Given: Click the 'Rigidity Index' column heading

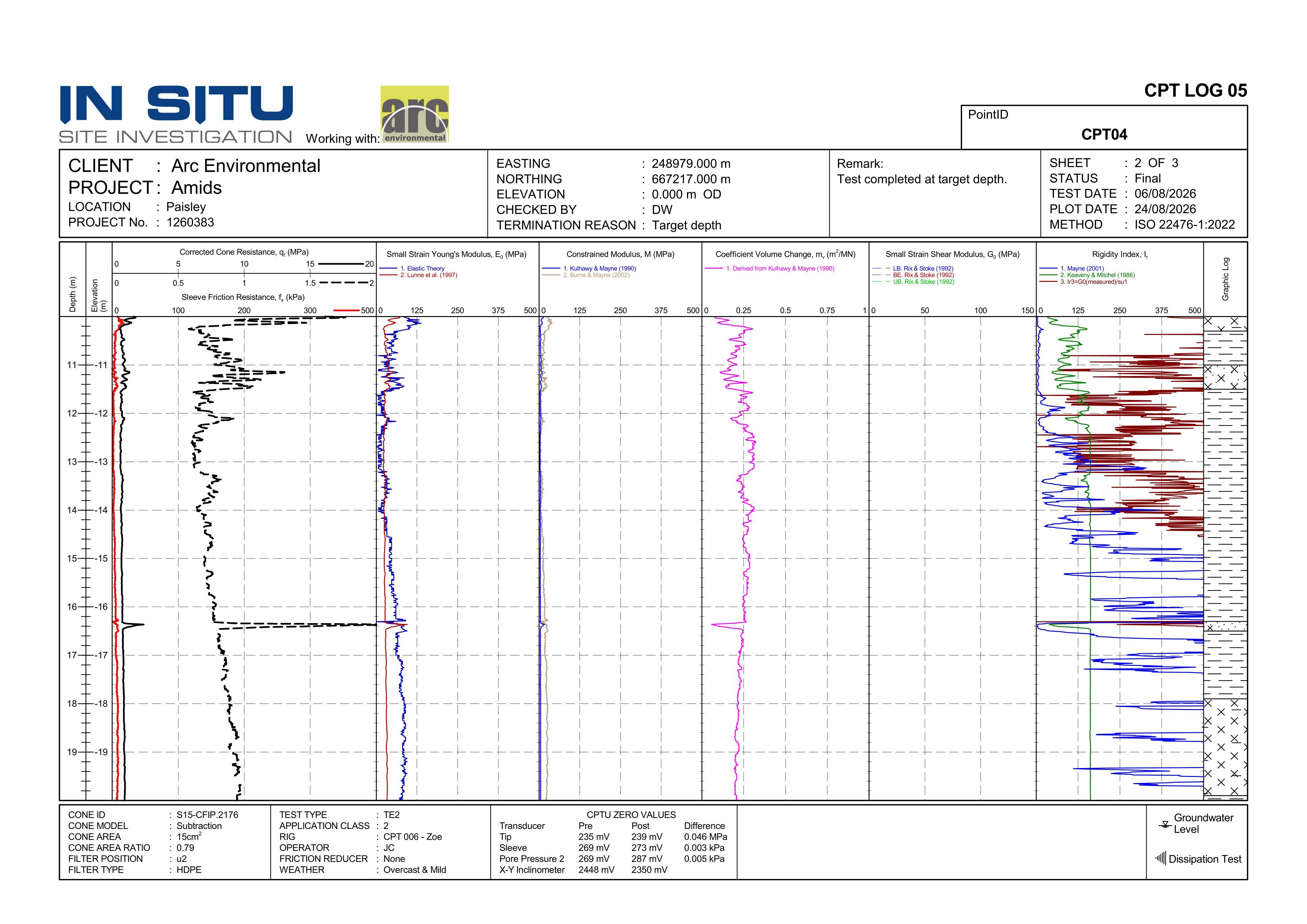Looking at the screenshot, I should click(x=1120, y=254).
